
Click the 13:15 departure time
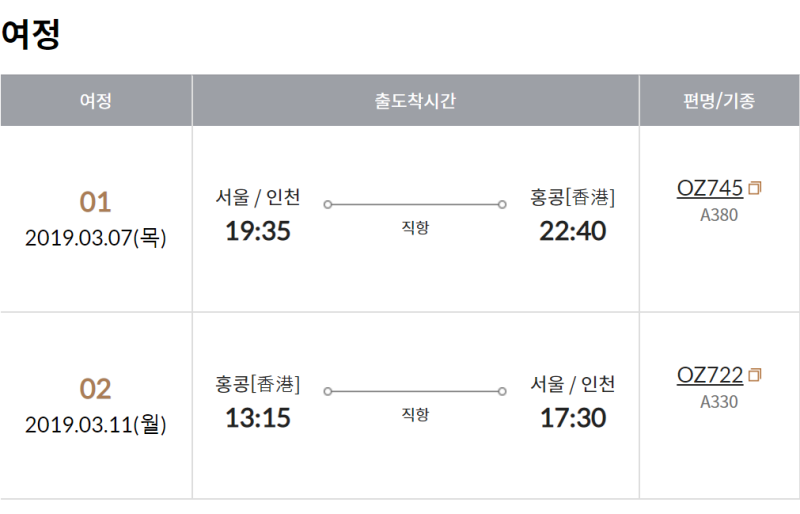257,418
